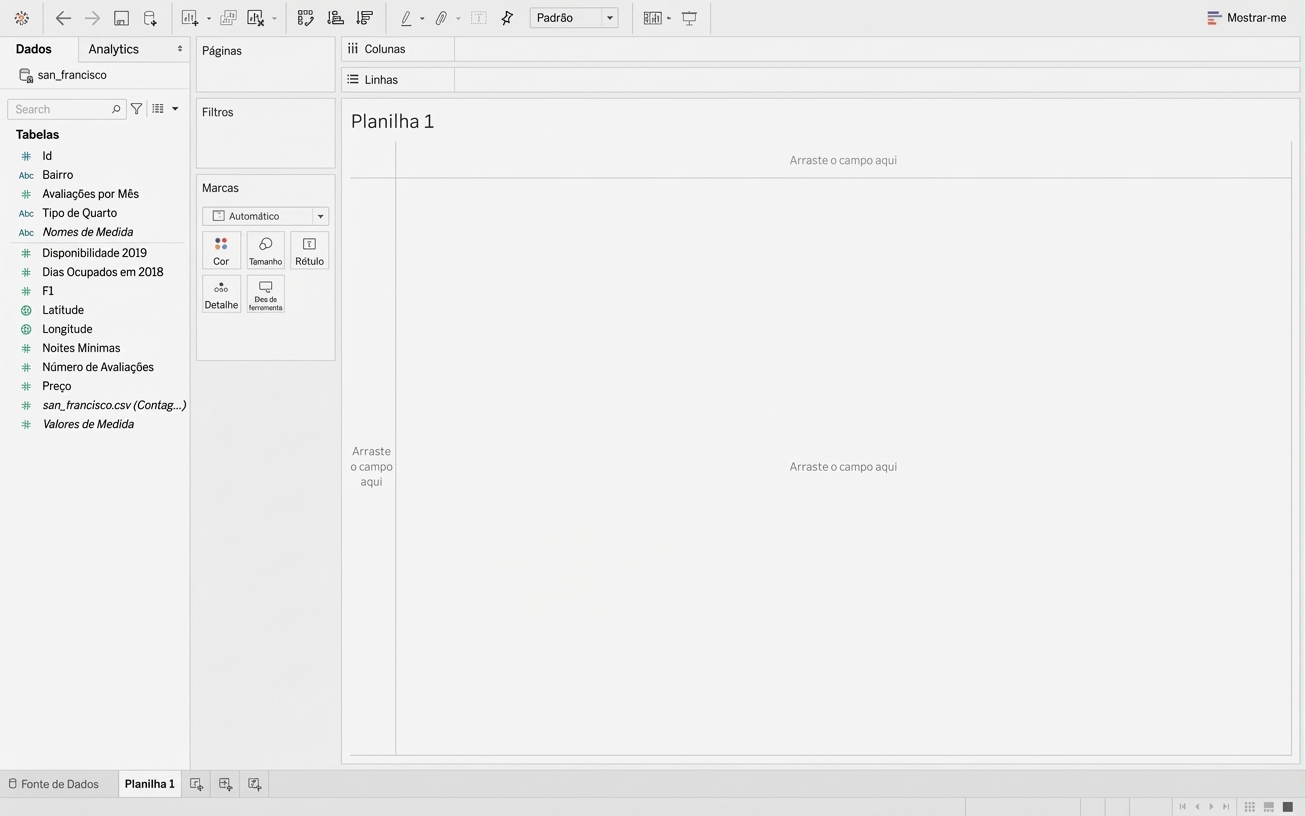Sort ascending using the toolbar icon
This screenshot has height=816, width=1306.
point(335,18)
